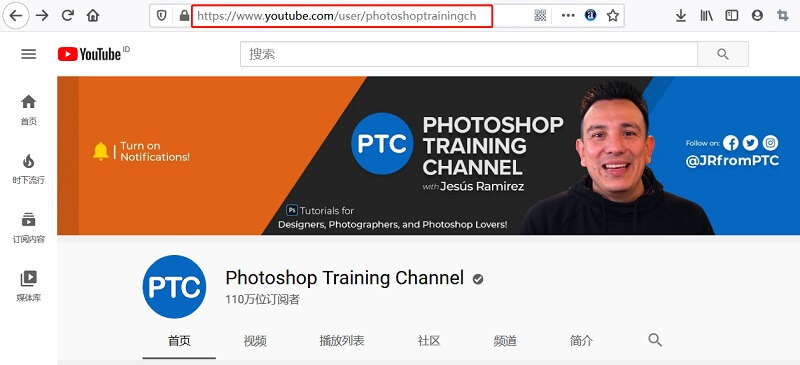
Task: Click the browser reload button
Action: pyautogui.click(x=68, y=16)
